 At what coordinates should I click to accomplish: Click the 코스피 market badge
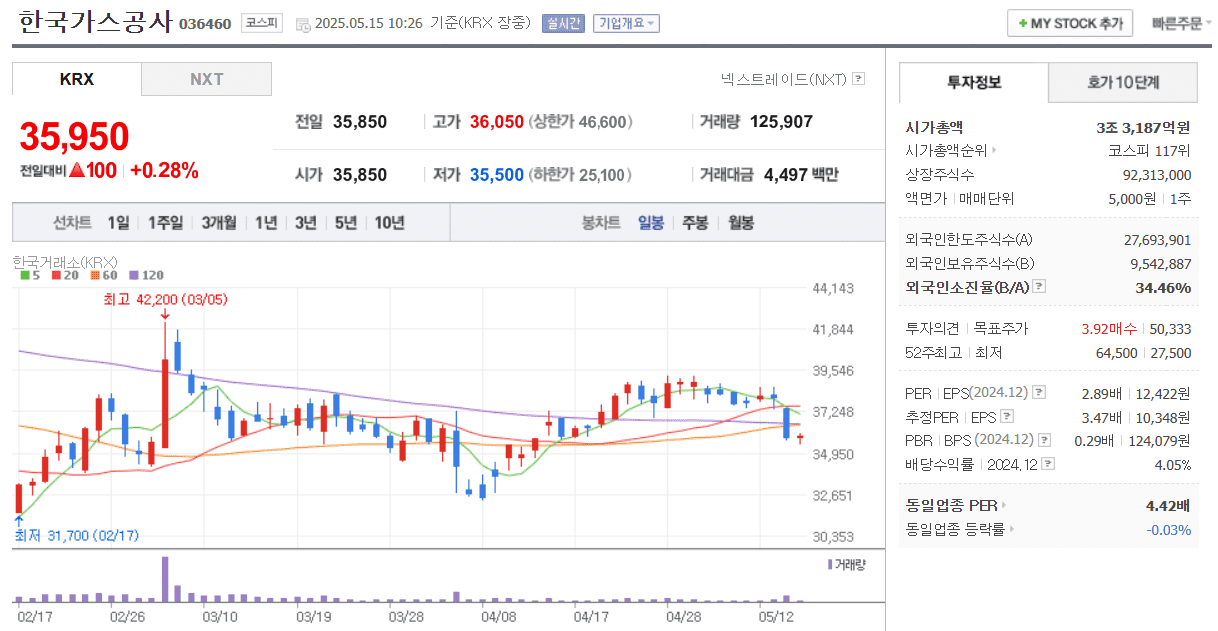(263, 23)
